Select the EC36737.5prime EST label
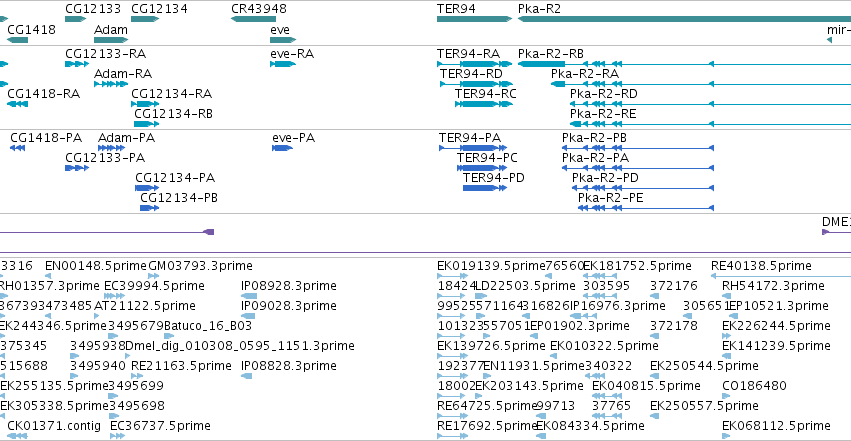 coord(160,426)
